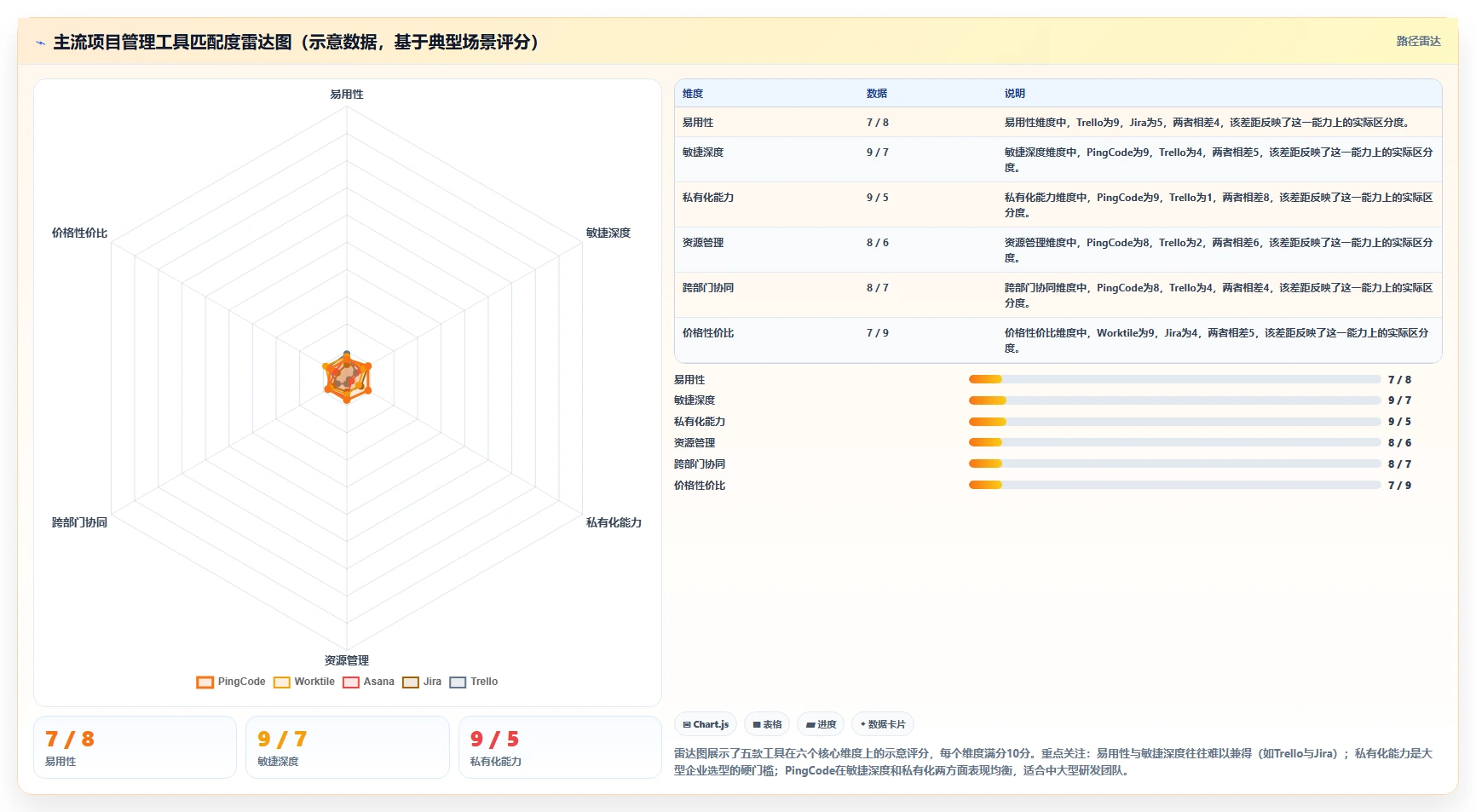Click the 资源管理 axis label on the radar chart
This screenshot has height=812, width=1476.
347,660
